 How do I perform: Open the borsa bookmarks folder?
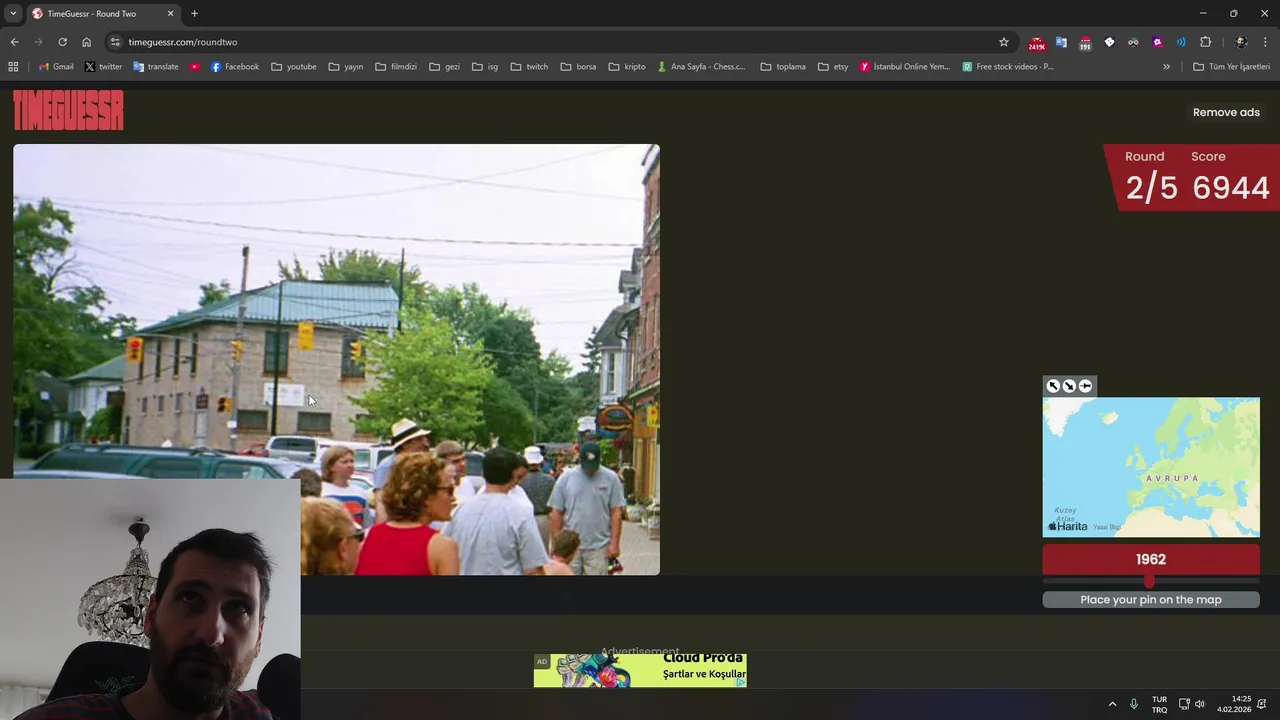(578, 67)
